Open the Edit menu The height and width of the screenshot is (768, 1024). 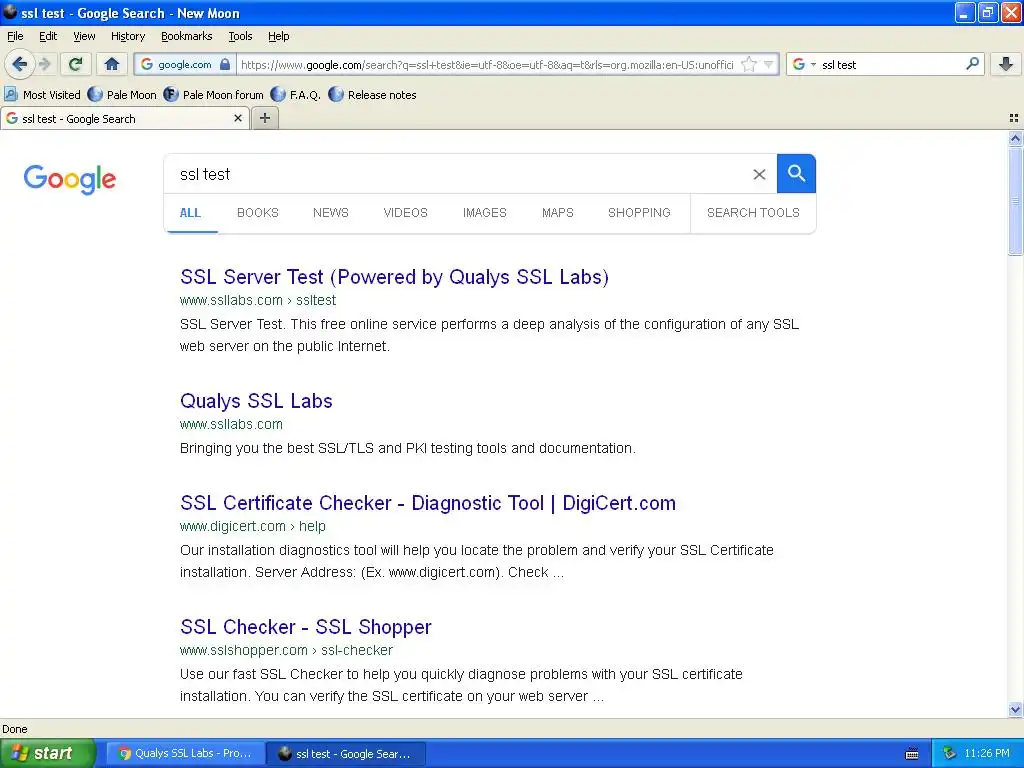coord(48,36)
